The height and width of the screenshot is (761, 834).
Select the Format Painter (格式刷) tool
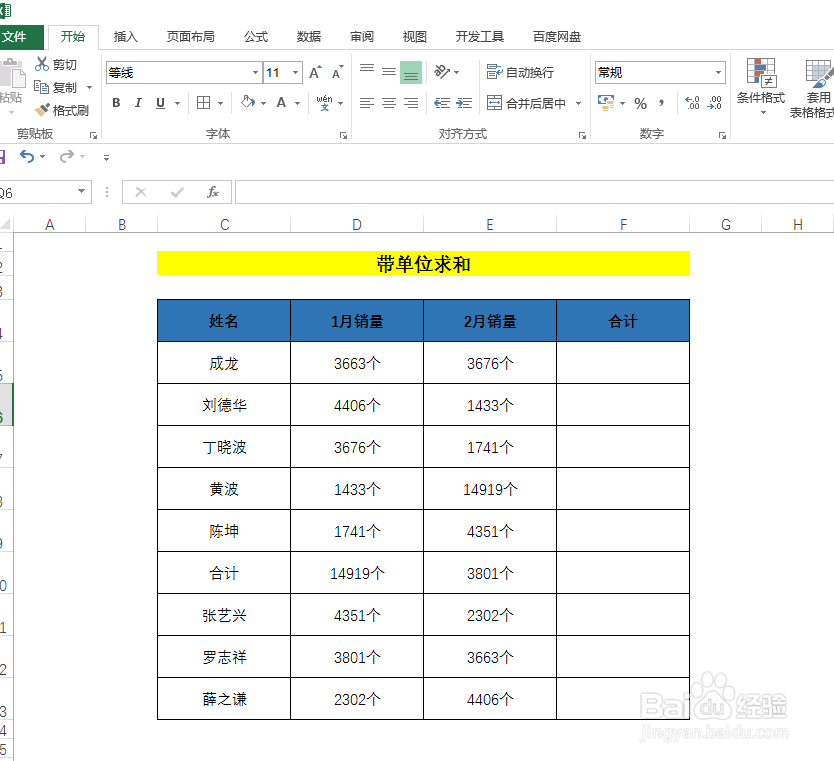click(62, 110)
